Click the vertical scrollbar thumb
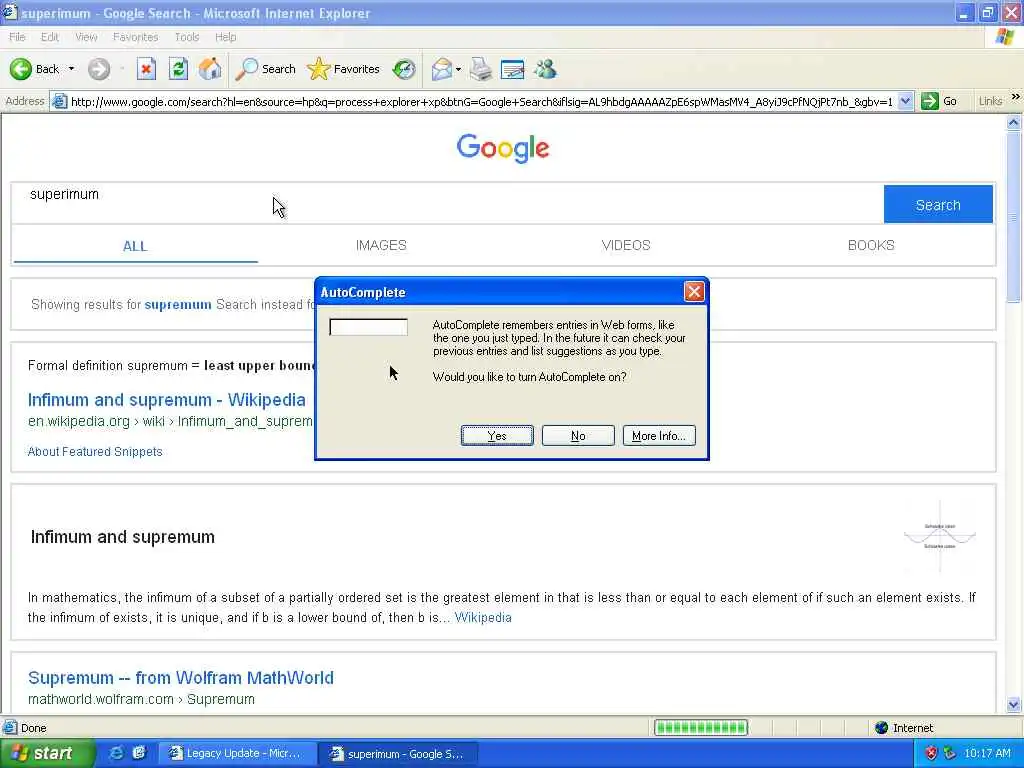 click(1014, 217)
